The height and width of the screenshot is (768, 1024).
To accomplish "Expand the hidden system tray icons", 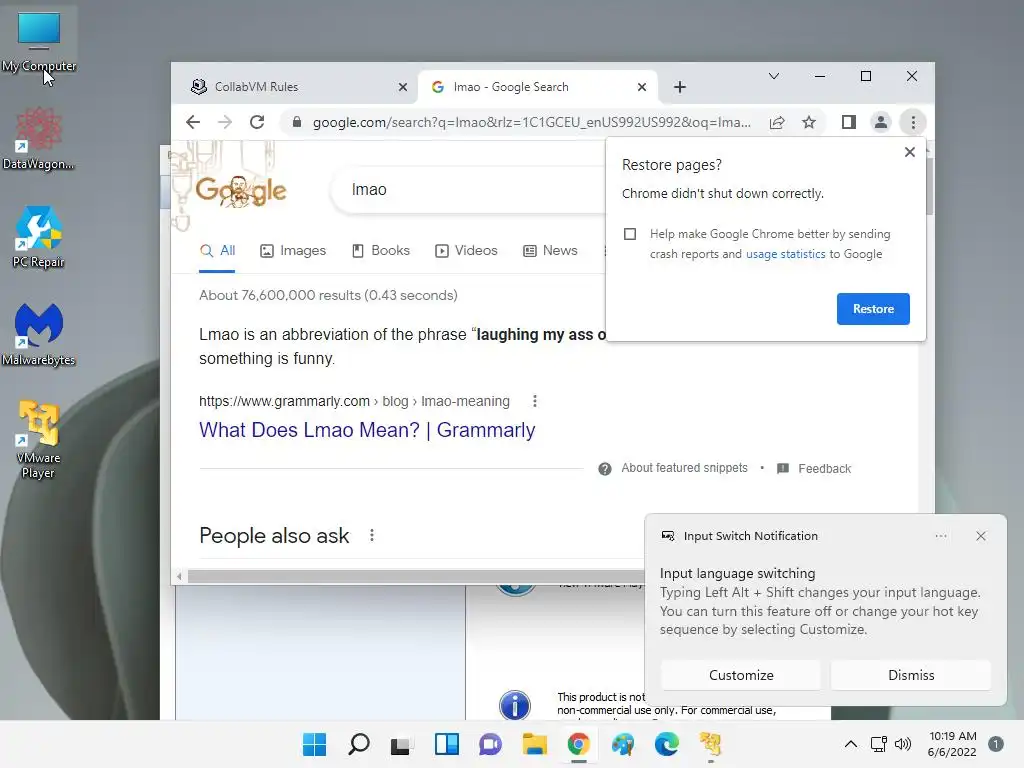I will [850, 744].
